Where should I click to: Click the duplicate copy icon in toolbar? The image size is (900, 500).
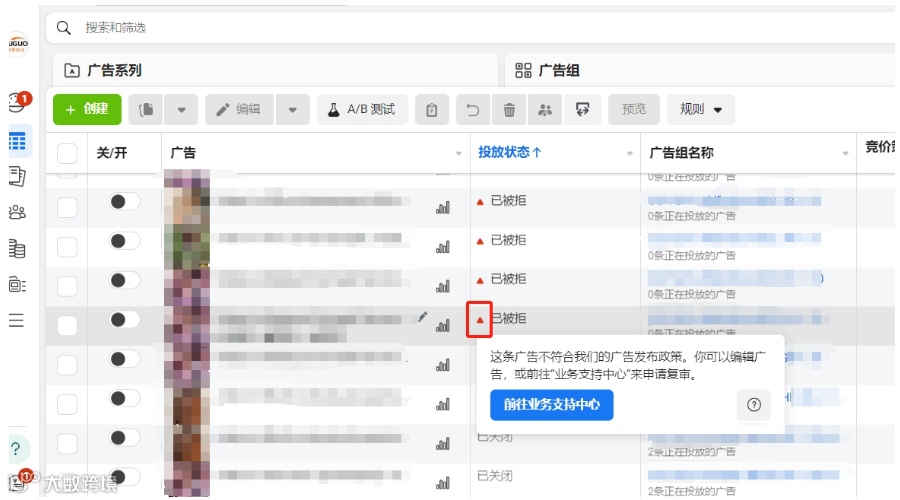pos(146,110)
